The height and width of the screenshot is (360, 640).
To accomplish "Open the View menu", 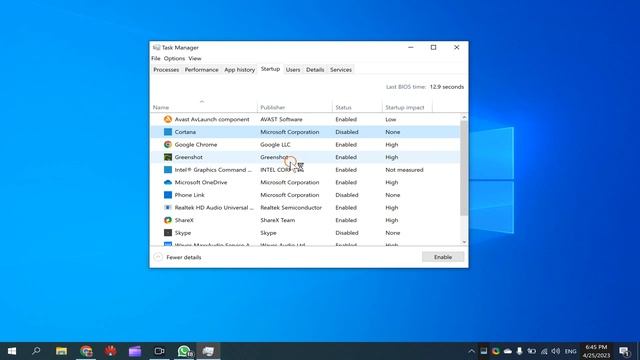I will (195, 58).
